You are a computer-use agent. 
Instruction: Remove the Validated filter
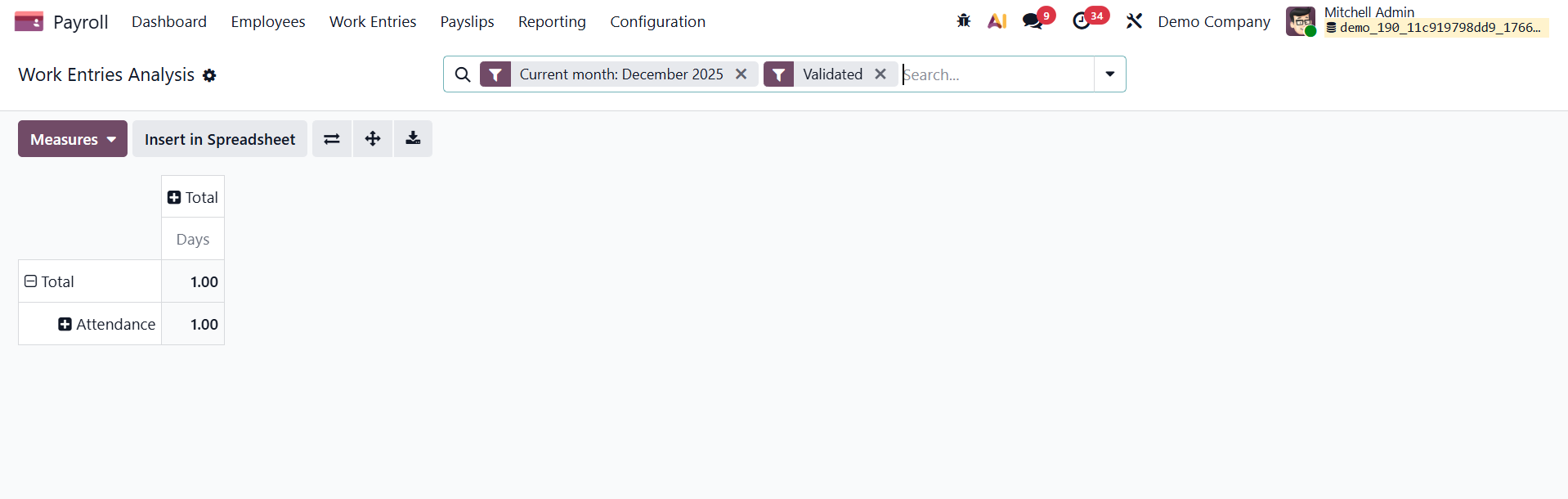click(x=880, y=74)
